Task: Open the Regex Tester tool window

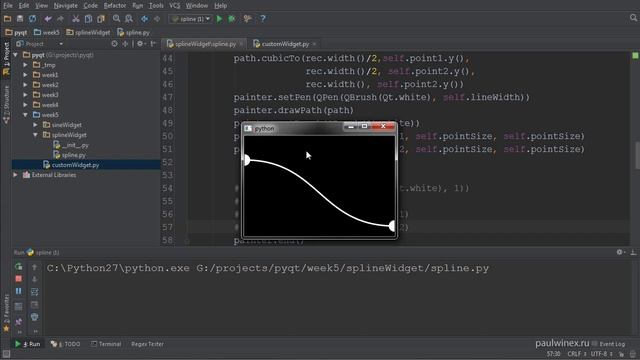Action: 147,344
